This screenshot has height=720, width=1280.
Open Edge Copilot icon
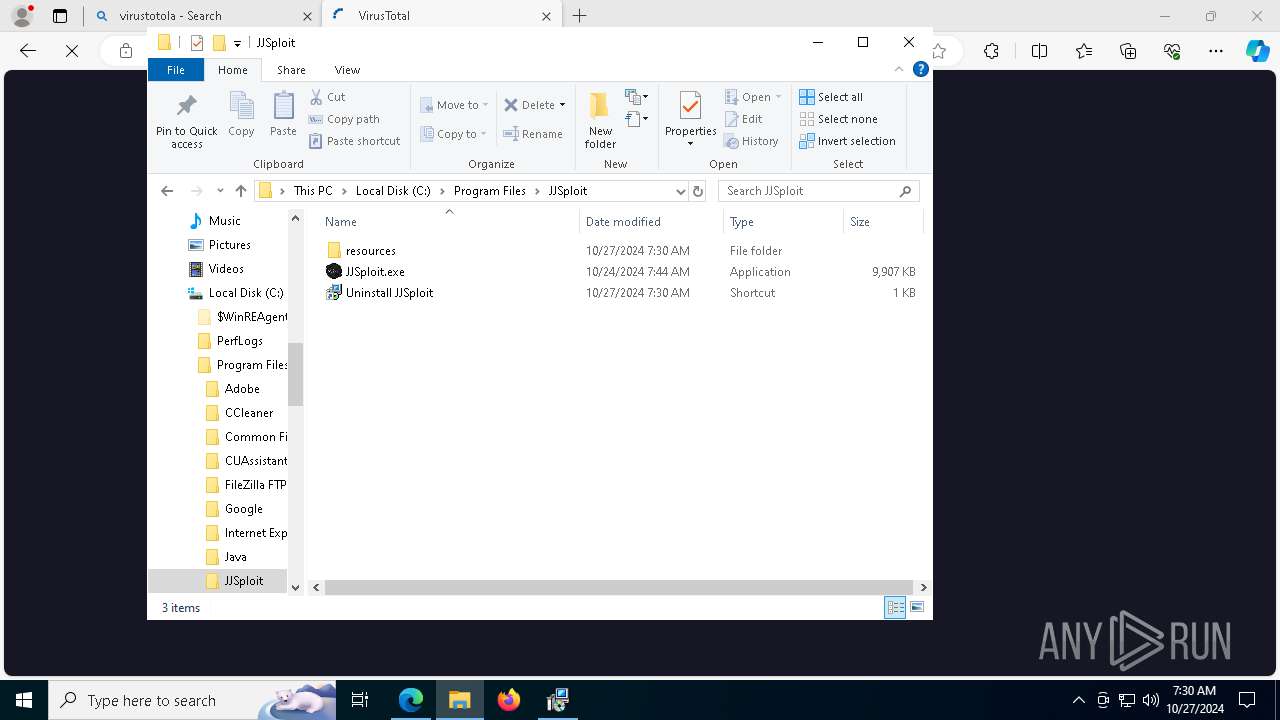1257,51
